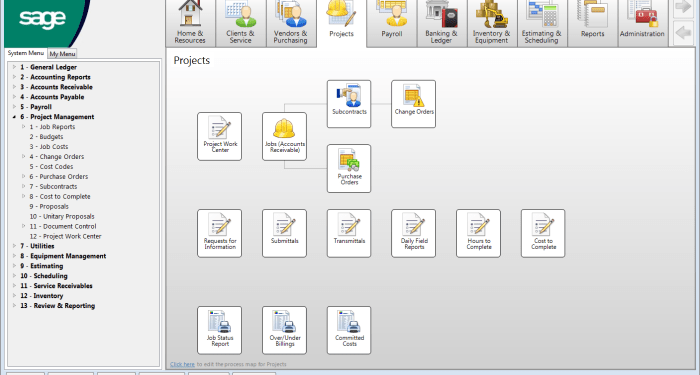Viewport: 700px width, 375px height.
Task: Select the System Menu tab
Action: click(26, 53)
